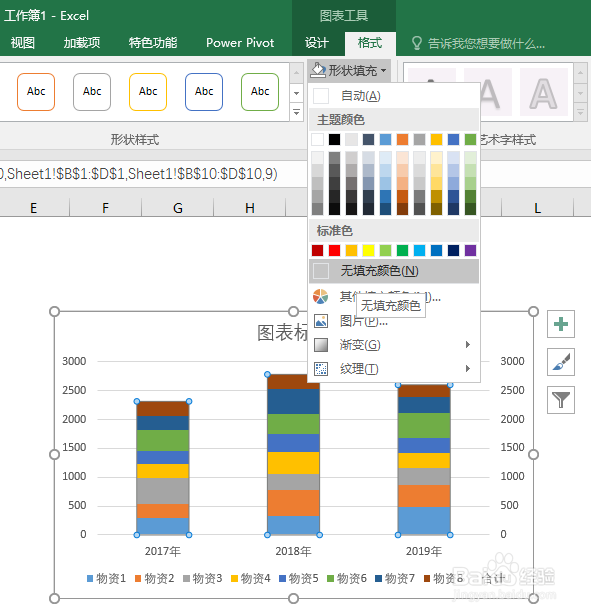This screenshot has height=616, width=591.
Task: Open Chart Styles paintbrush icon
Action: point(561,362)
